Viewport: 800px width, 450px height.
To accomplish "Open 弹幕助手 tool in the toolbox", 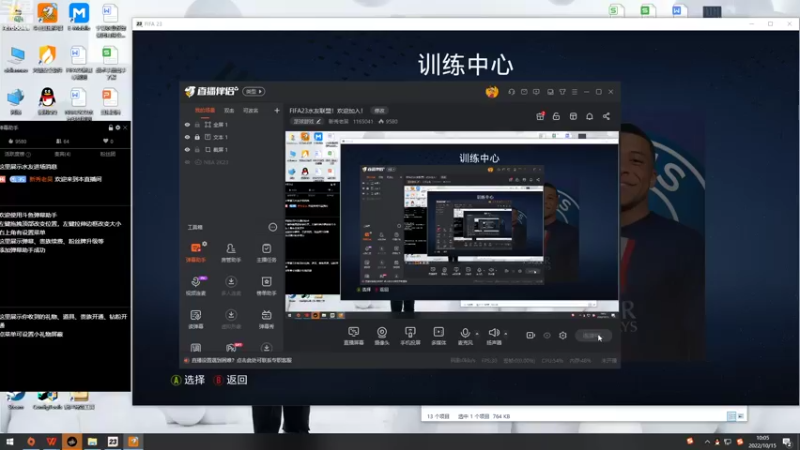I will click(196, 252).
